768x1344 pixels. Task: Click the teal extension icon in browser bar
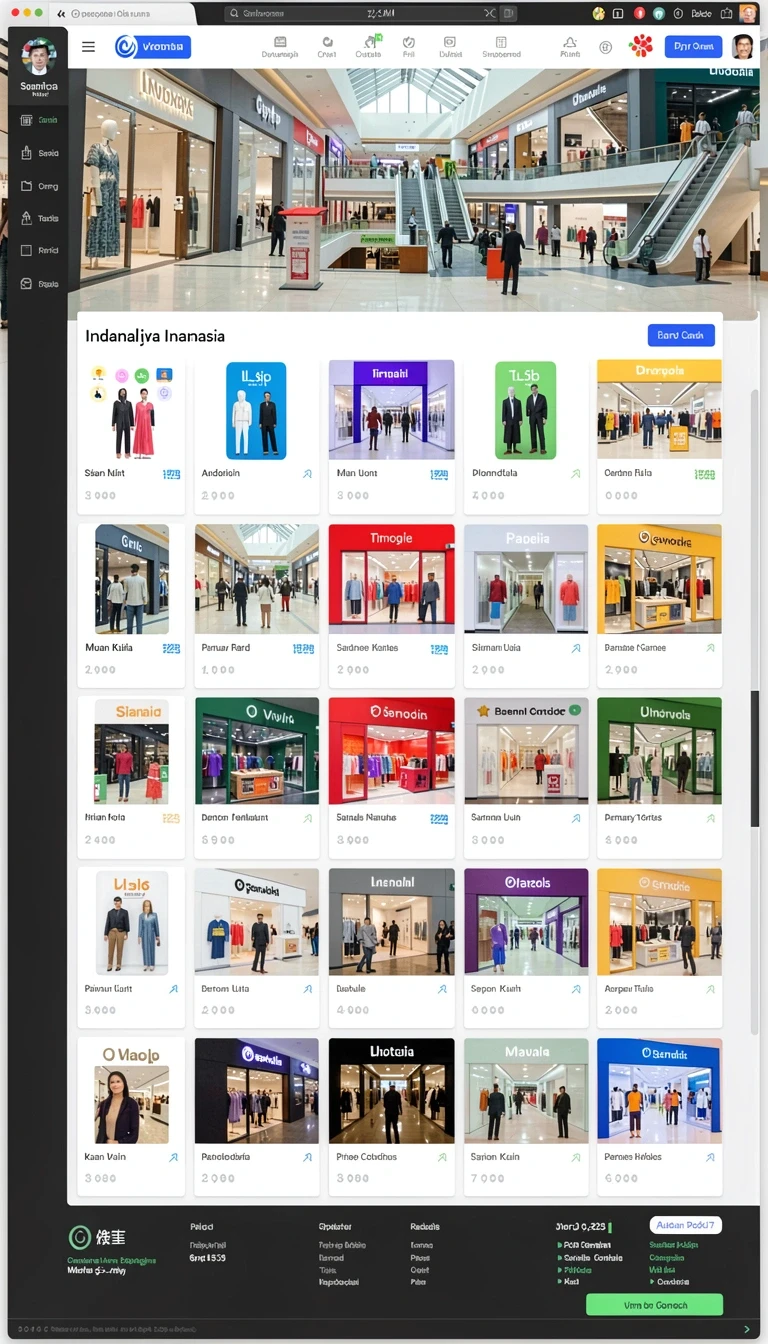coord(659,14)
